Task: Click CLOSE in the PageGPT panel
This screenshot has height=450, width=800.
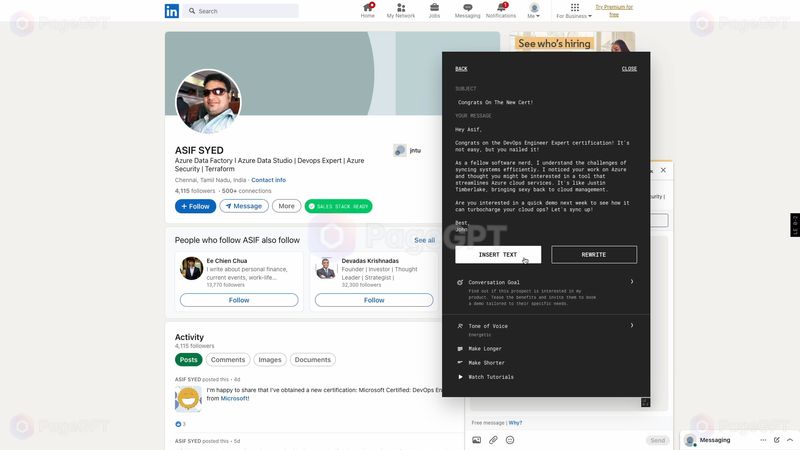Action: (629, 69)
